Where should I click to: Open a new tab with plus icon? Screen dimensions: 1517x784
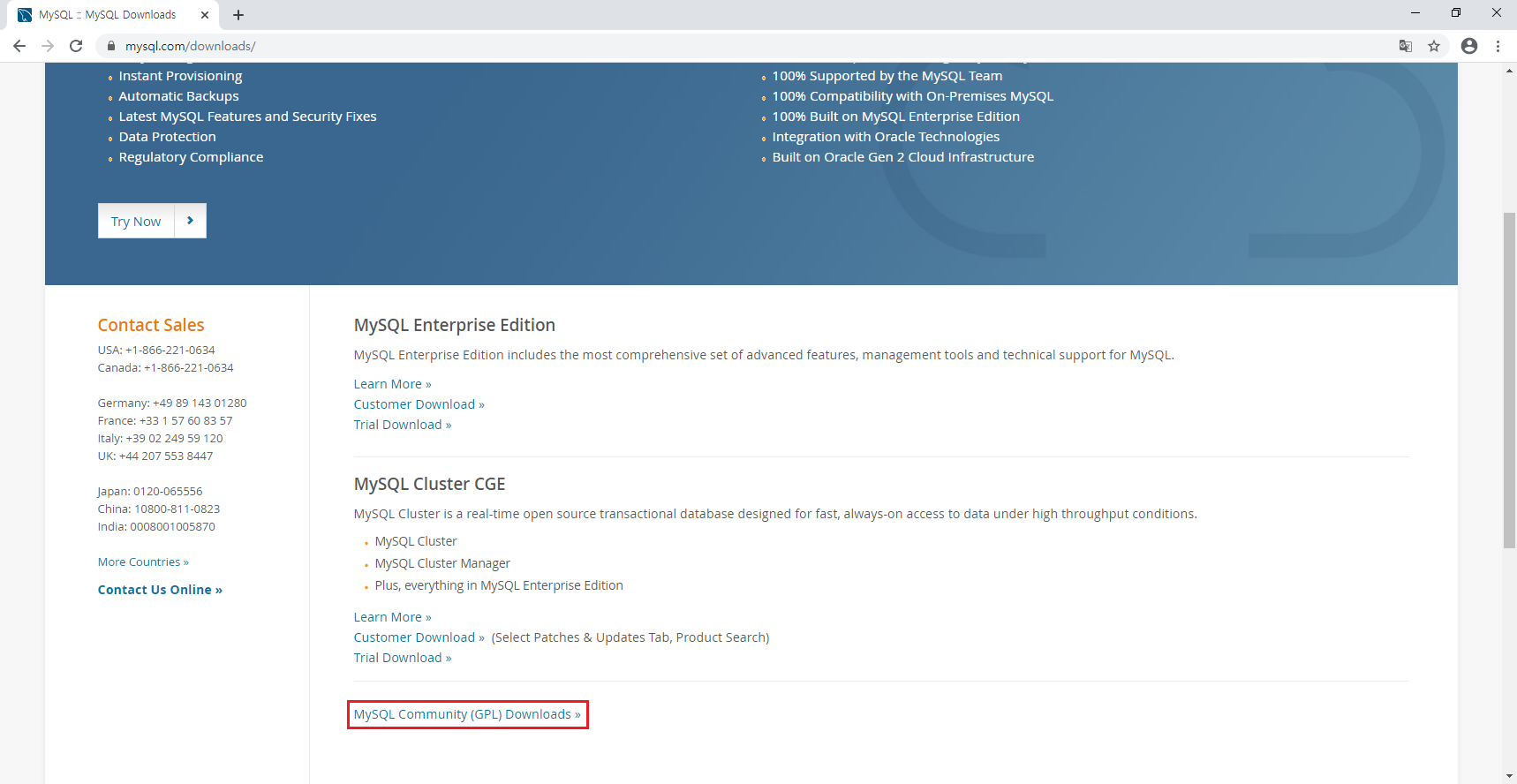238,15
